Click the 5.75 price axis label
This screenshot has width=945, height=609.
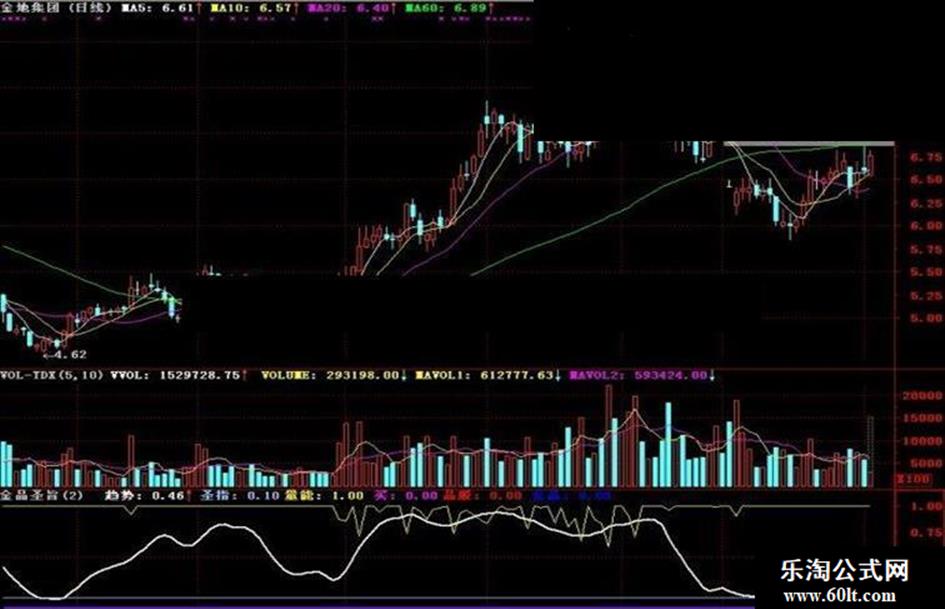click(x=926, y=249)
